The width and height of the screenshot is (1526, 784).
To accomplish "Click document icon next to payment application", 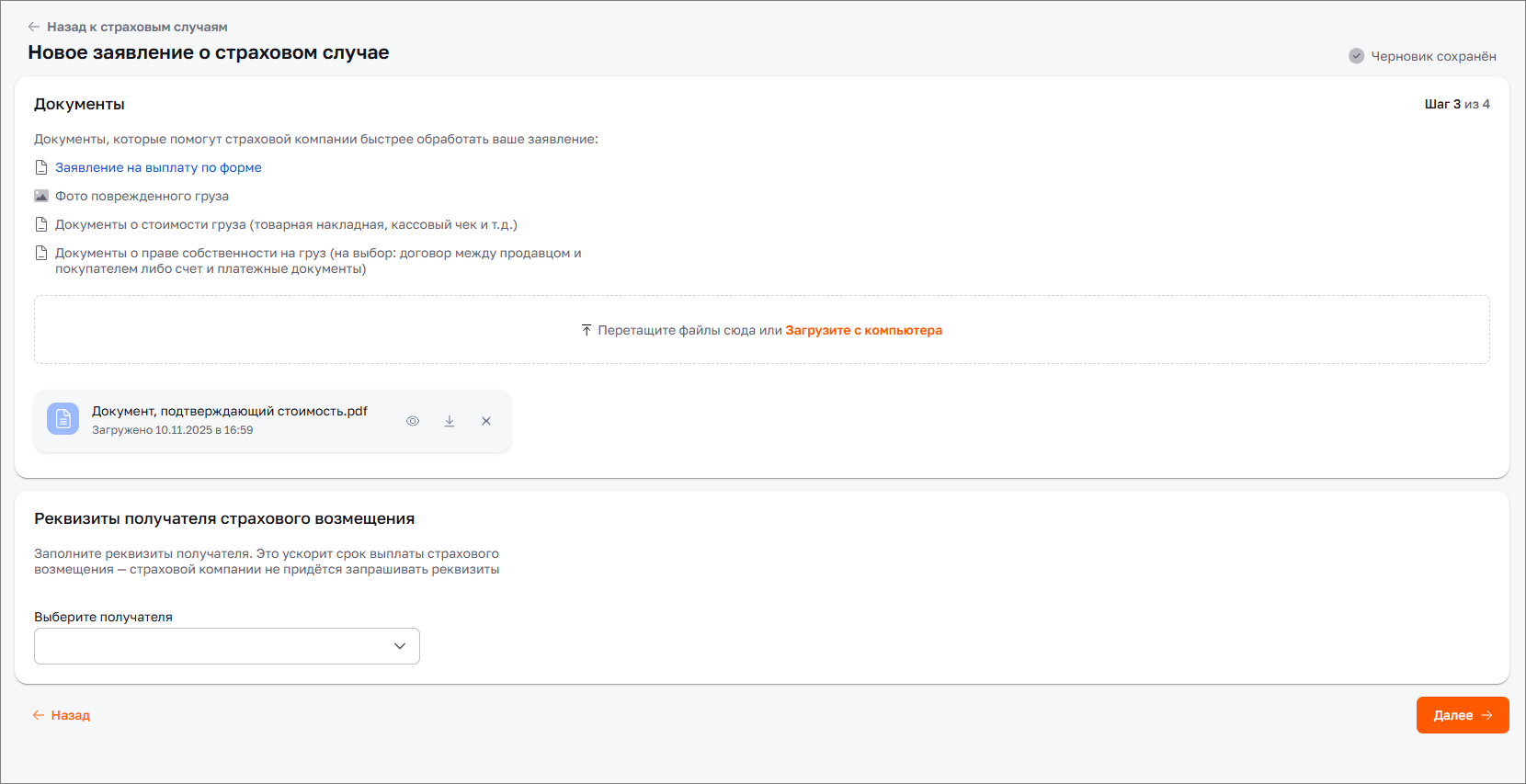I will [x=41, y=167].
